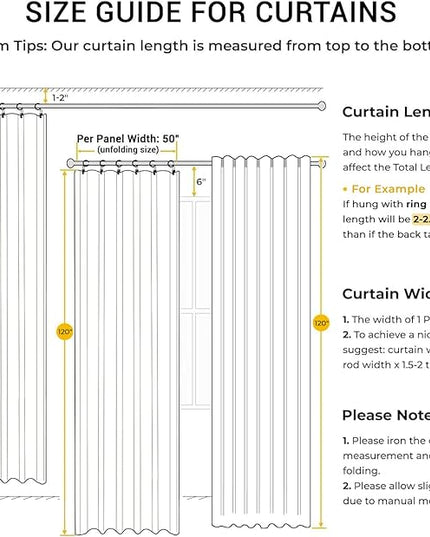
Task: Click the (unfolding size) caption
Action: pyautogui.click(x=128, y=150)
